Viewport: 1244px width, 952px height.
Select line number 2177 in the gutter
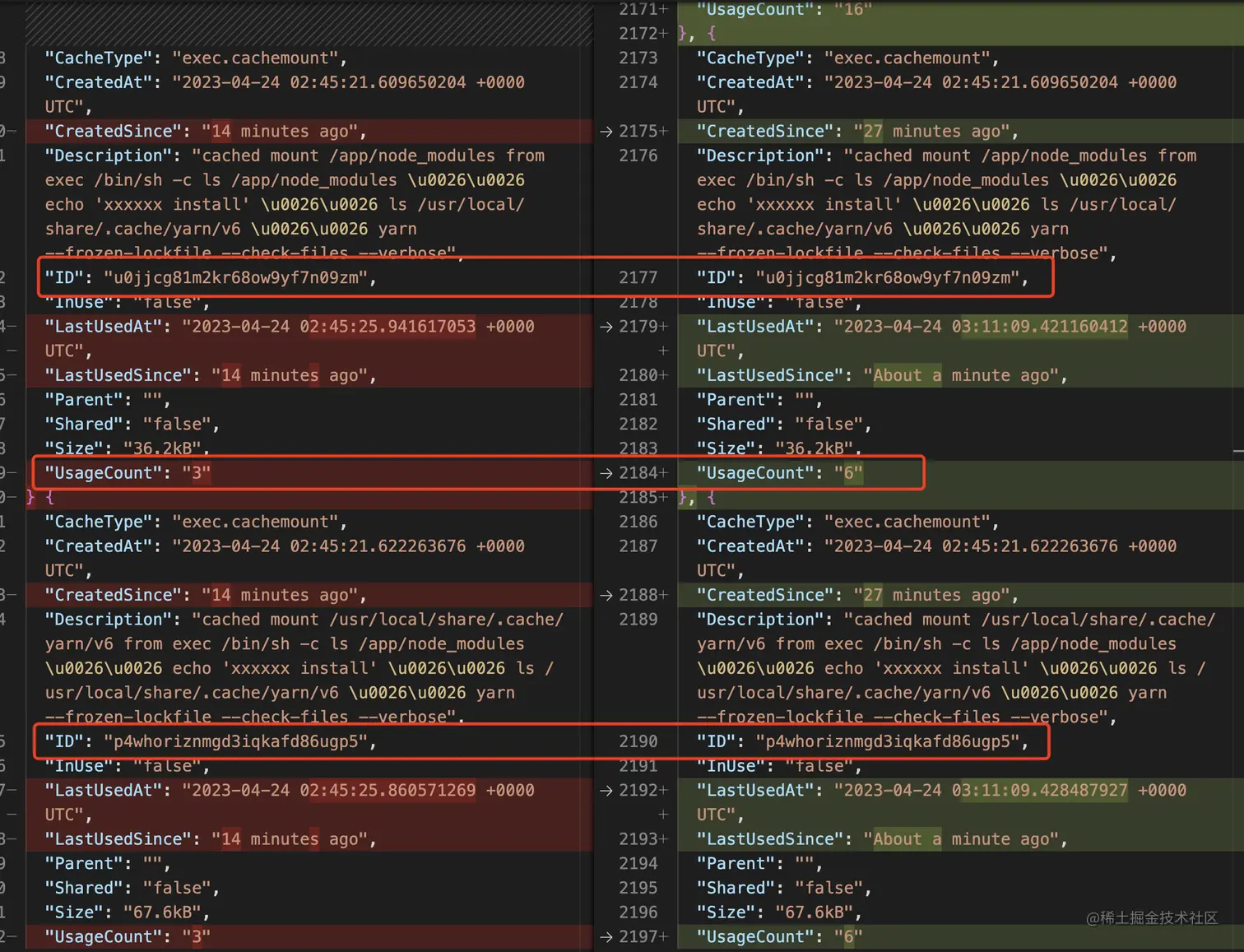click(x=638, y=278)
